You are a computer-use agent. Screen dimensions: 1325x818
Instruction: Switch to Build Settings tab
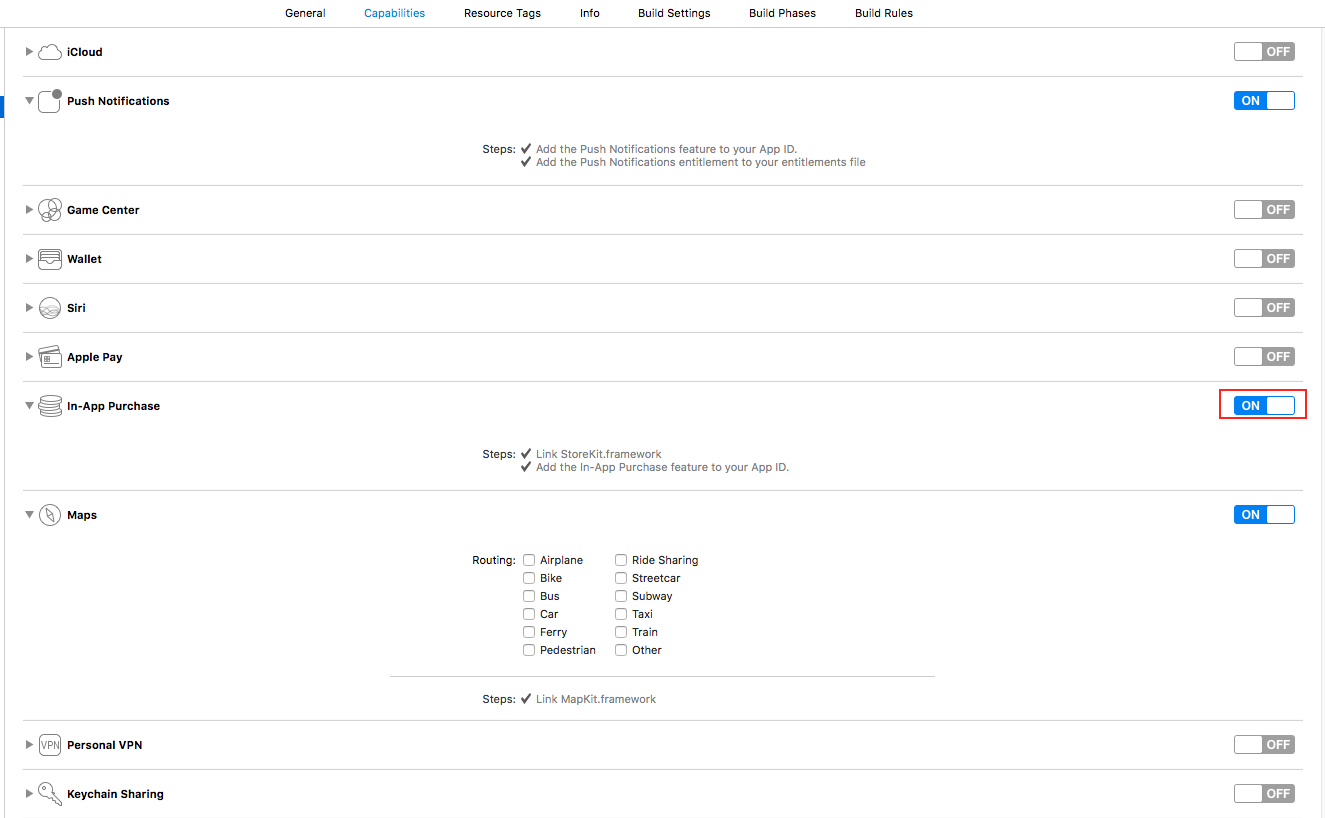point(674,13)
